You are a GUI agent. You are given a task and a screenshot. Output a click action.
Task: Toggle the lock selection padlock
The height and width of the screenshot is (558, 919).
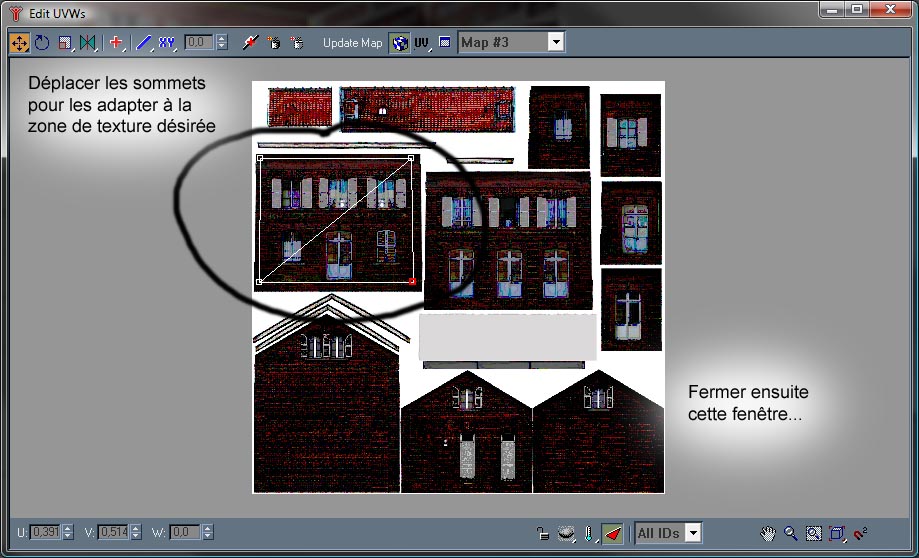pos(542,533)
